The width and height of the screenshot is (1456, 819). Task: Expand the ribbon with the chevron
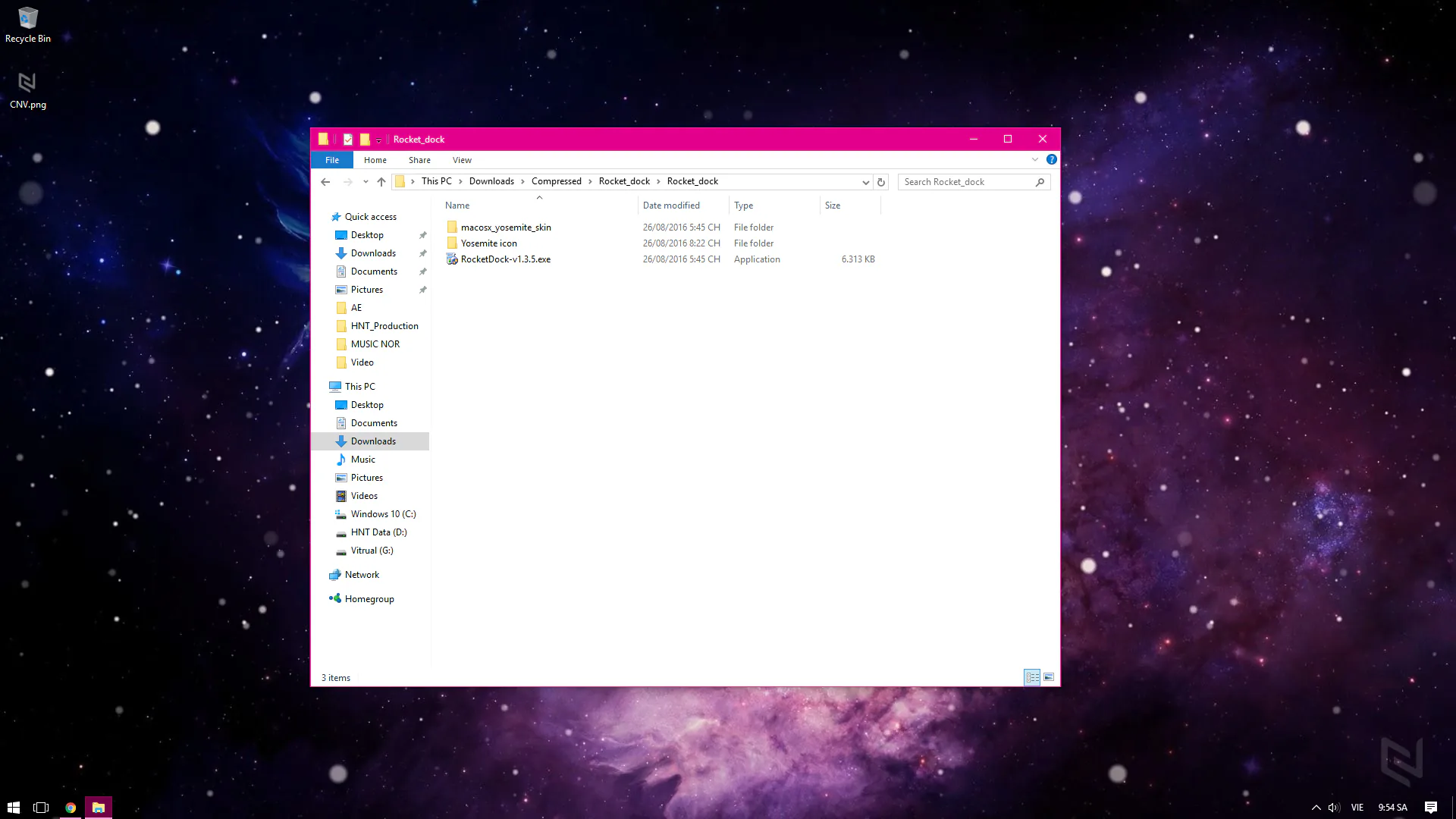1035,159
